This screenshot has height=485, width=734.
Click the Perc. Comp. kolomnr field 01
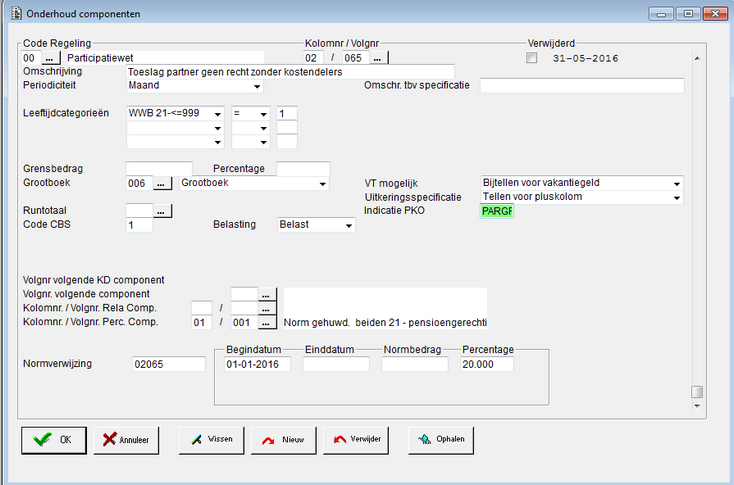tap(202, 323)
